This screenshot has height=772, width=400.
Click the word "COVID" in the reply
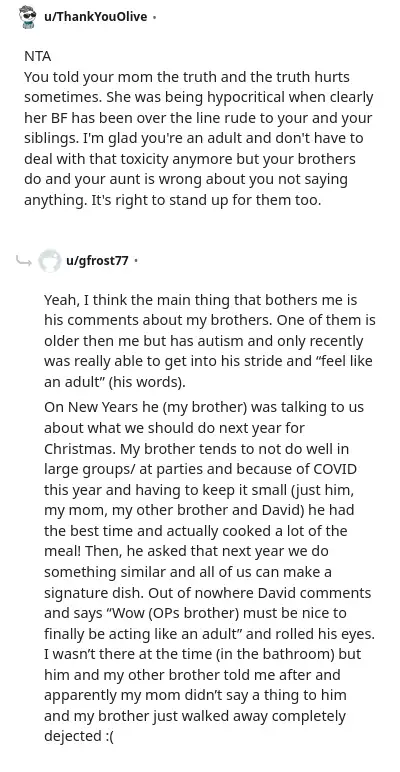pos(335,469)
